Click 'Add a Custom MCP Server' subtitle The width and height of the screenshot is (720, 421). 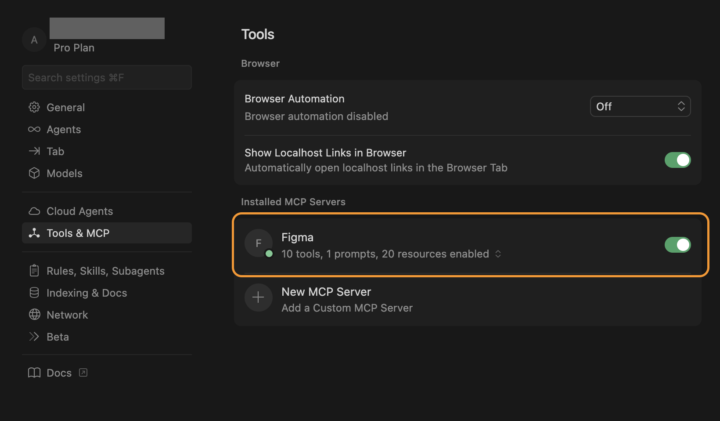347,308
